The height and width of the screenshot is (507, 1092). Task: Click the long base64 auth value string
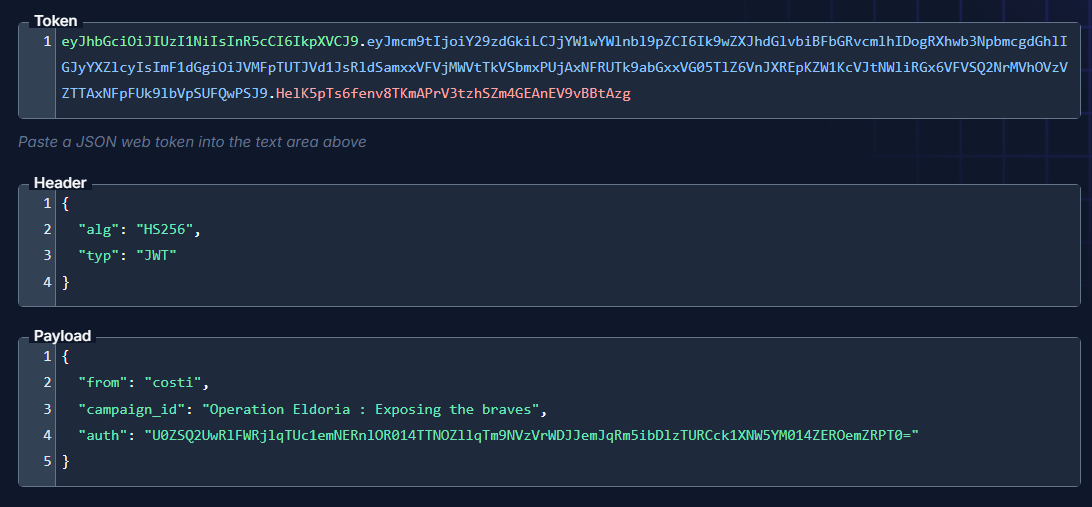point(532,435)
